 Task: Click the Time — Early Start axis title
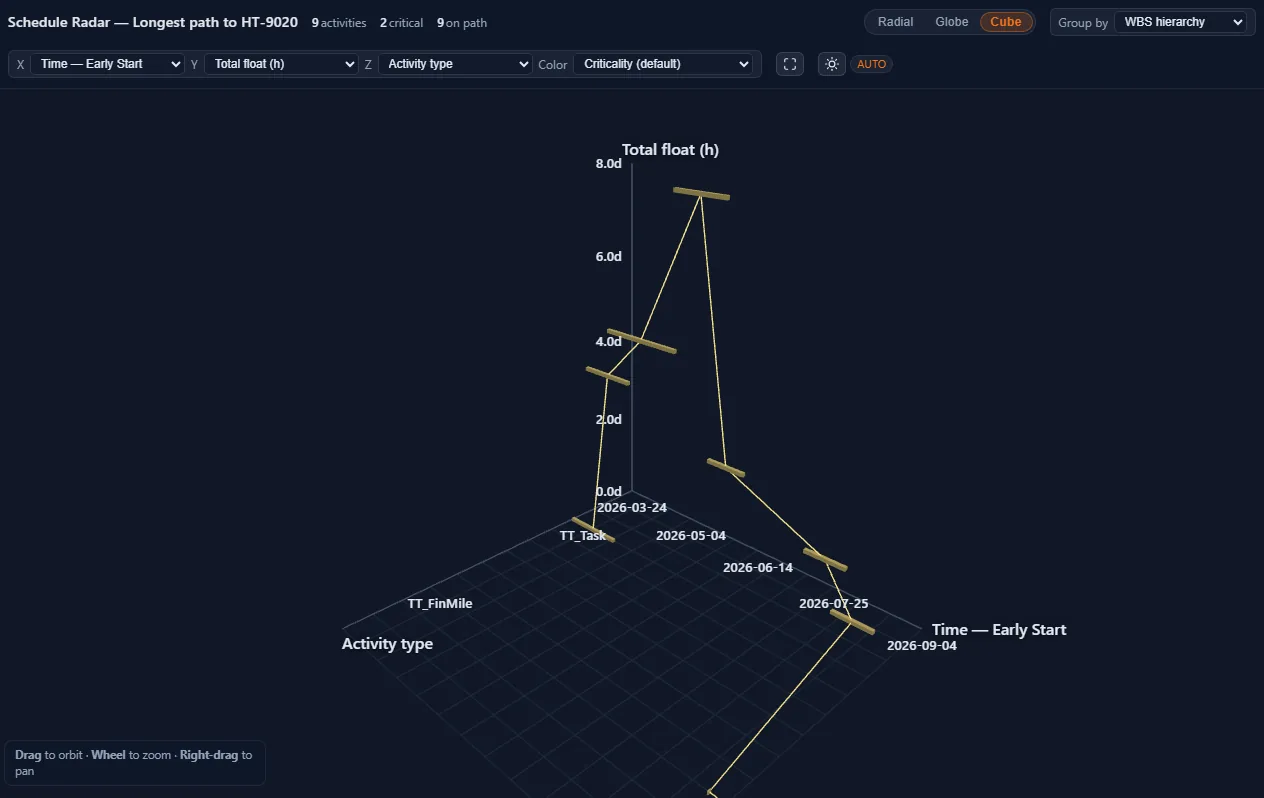(x=999, y=630)
